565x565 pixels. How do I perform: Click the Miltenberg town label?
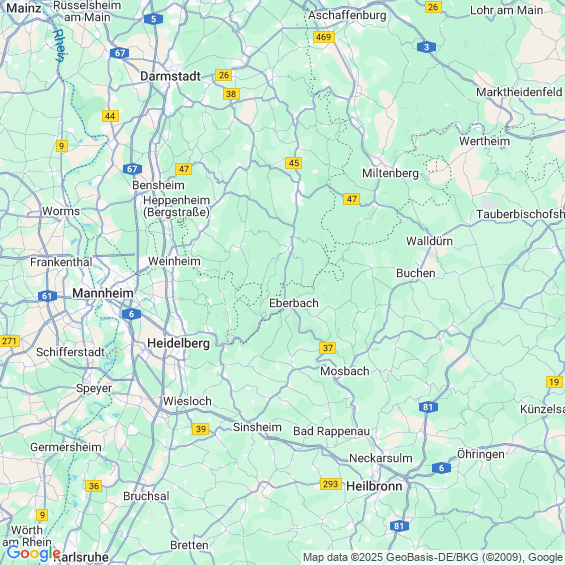click(391, 174)
